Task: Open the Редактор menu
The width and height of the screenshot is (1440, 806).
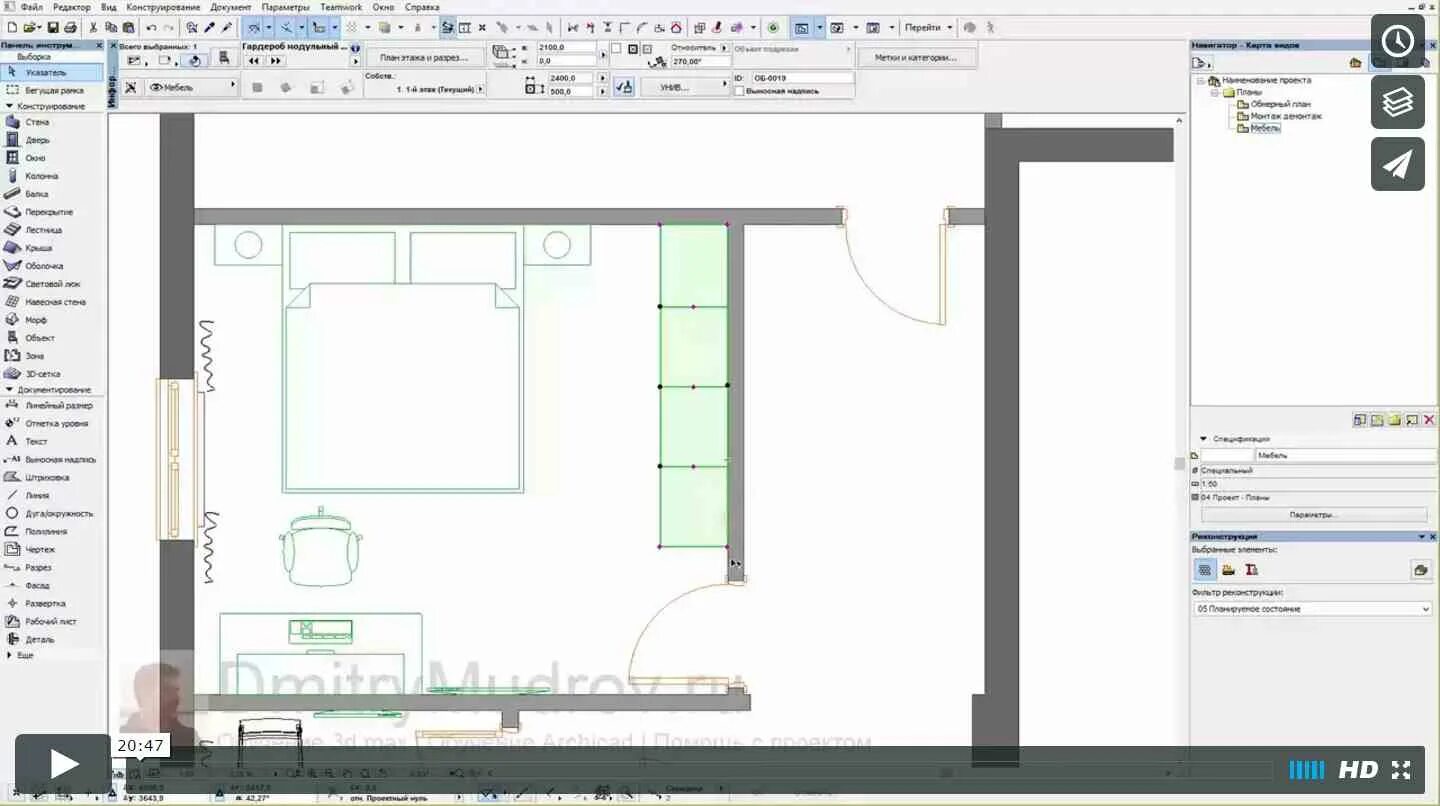Action: pos(71,7)
